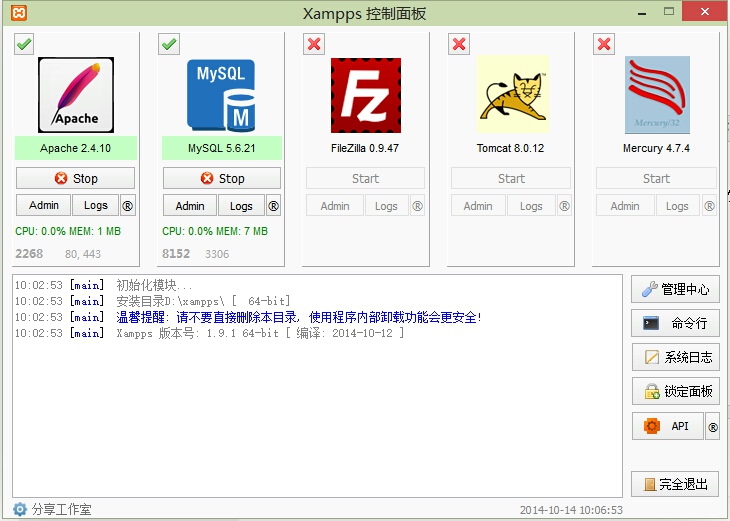This screenshot has width=730, height=521.
Task: Click 锁定面板 lock panel button
Action: (x=676, y=391)
